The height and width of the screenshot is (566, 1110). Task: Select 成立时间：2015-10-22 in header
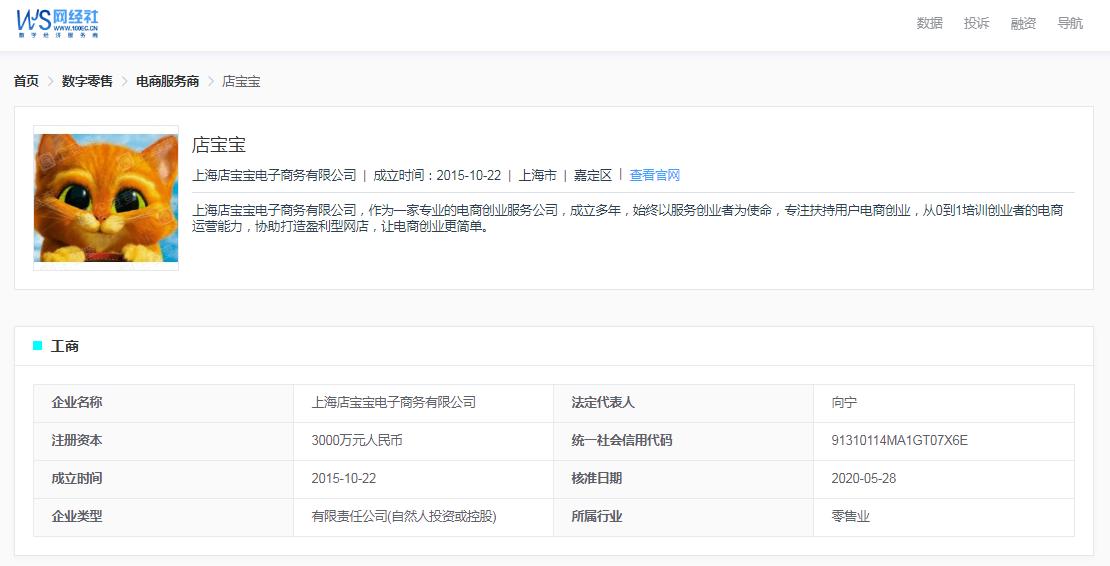(x=437, y=175)
